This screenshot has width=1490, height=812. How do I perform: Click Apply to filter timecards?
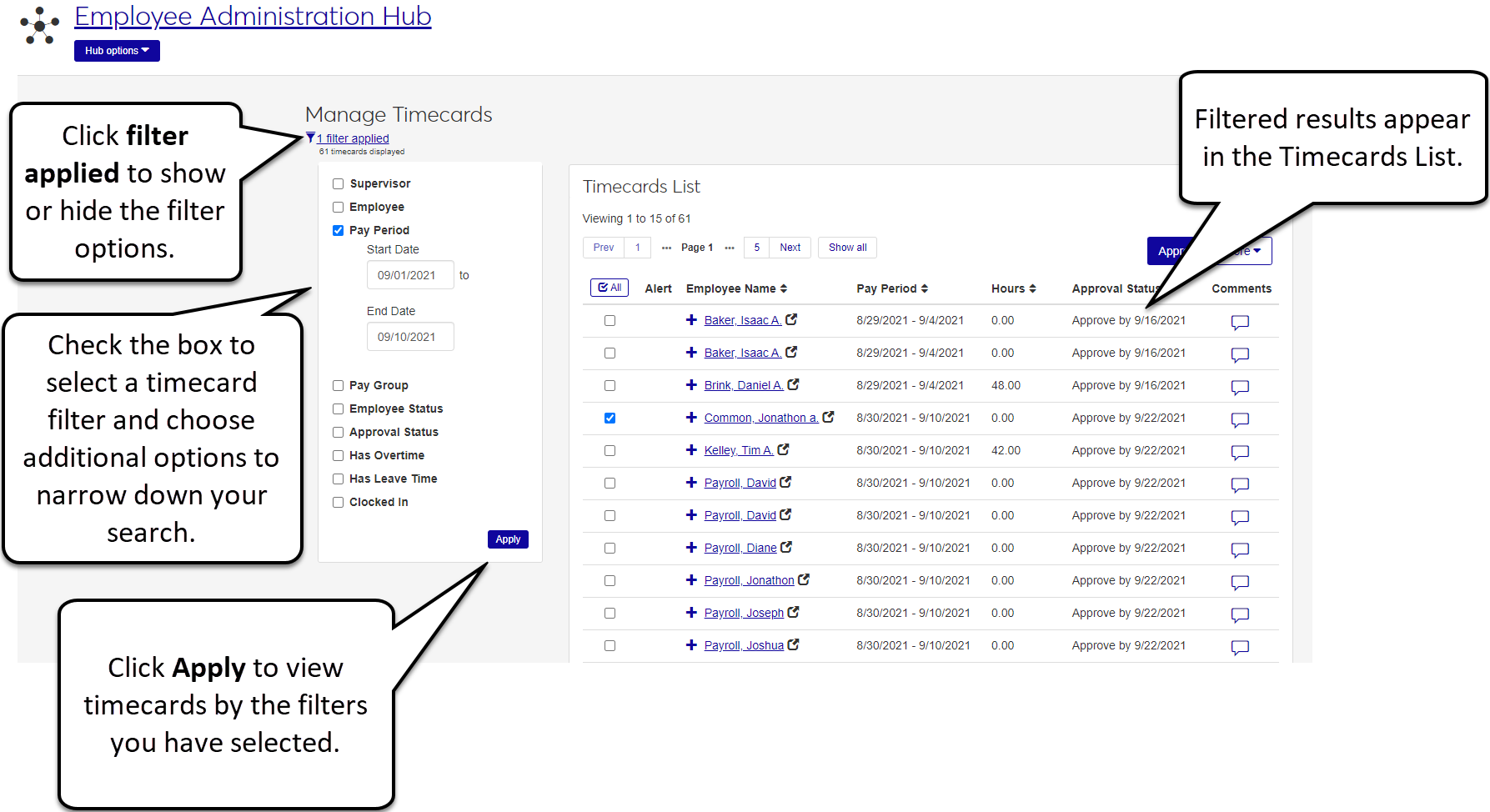point(508,539)
